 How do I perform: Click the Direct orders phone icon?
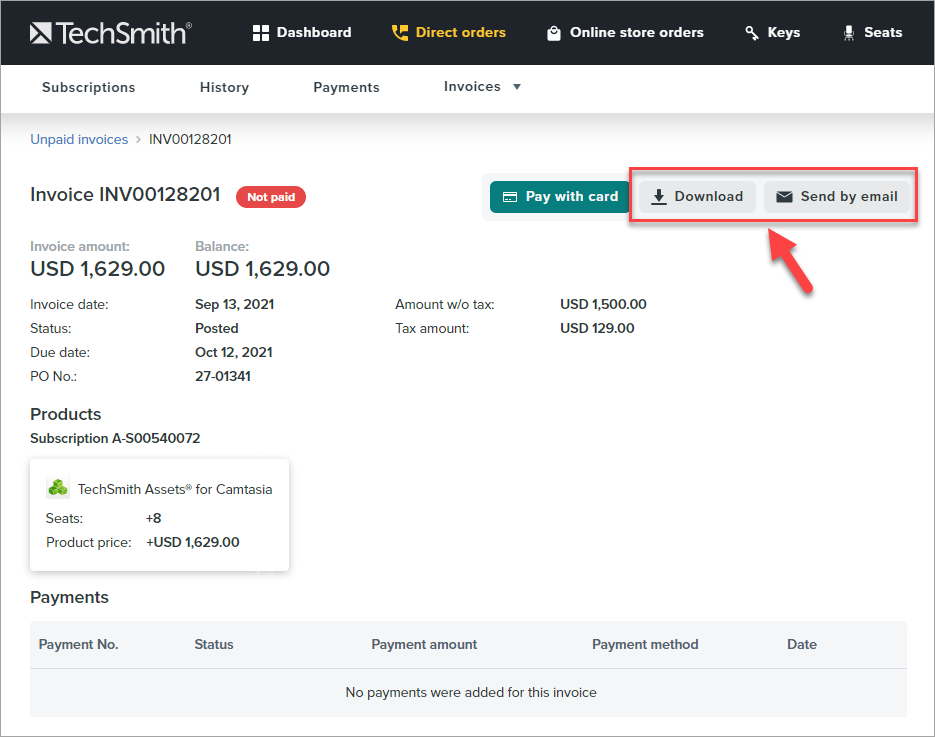(400, 33)
